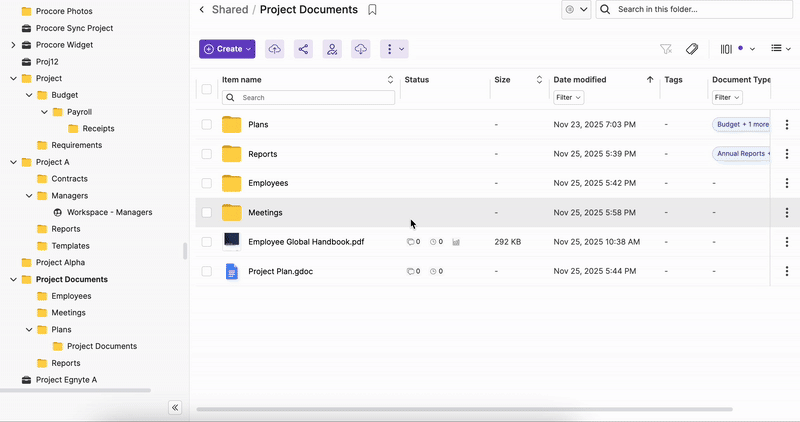
Task: Bookmark the Project Documents folder
Action: click(372, 10)
